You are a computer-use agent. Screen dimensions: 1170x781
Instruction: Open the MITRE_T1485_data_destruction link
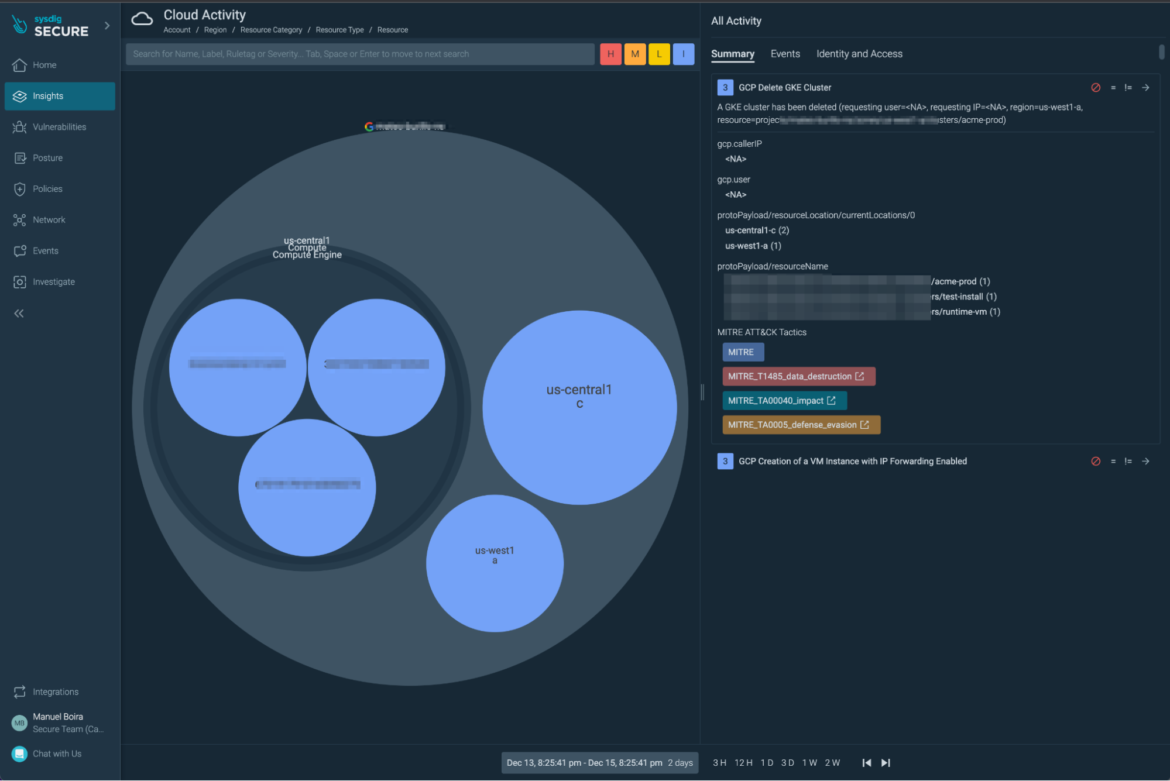tap(798, 376)
